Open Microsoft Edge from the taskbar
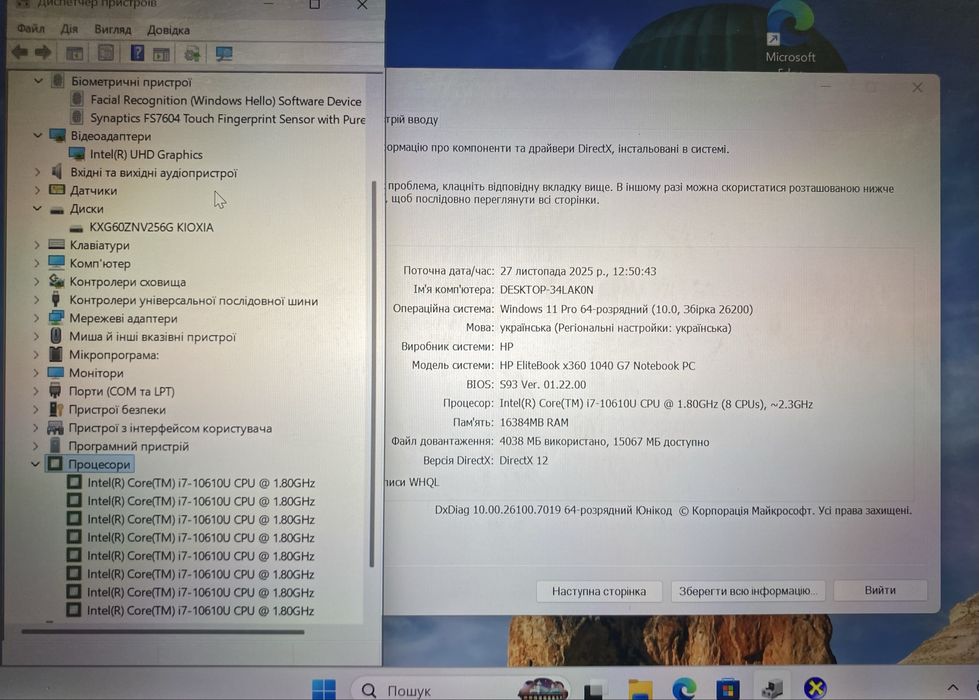Screen dimensions: 979x700 [684, 689]
